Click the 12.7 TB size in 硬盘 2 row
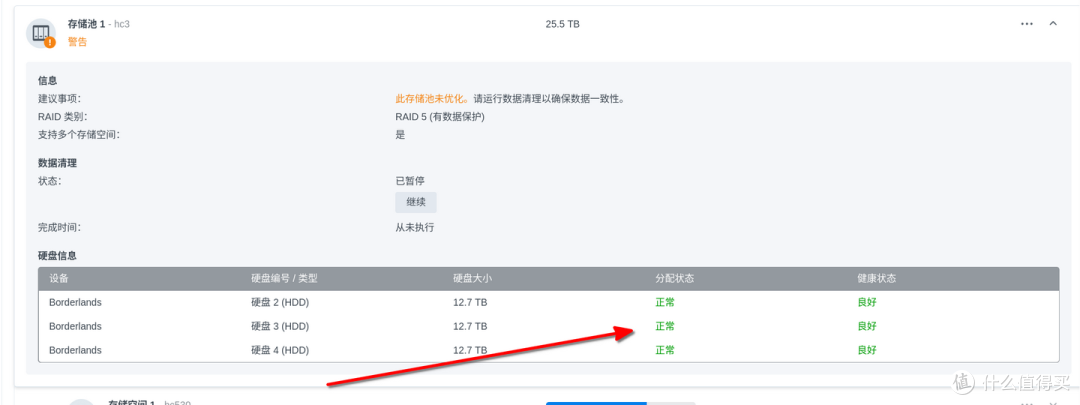 (x=470, y=302)
